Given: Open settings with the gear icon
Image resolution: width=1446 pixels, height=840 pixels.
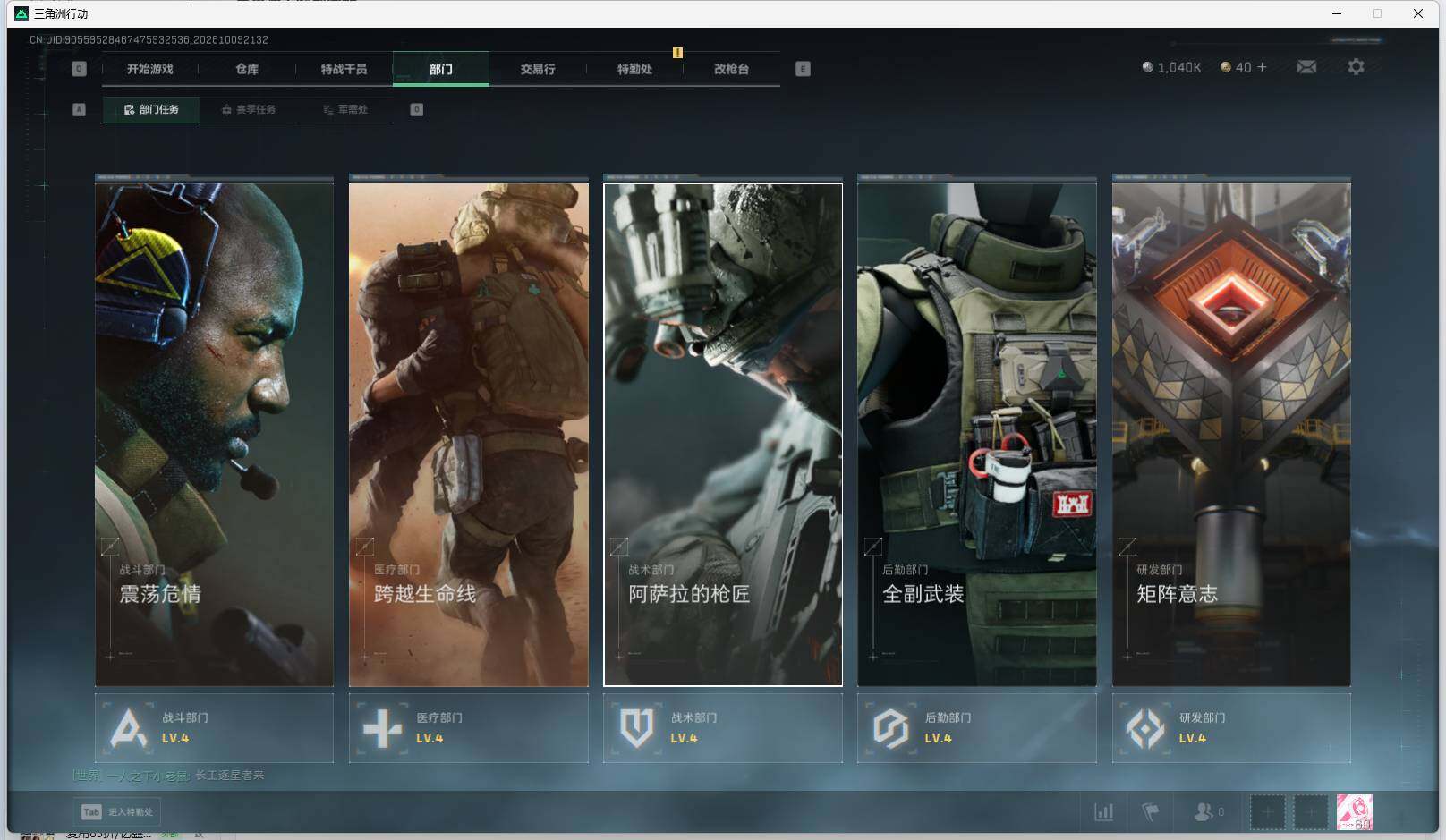Looking at the screenshot, I should (x=1356, y=67).
